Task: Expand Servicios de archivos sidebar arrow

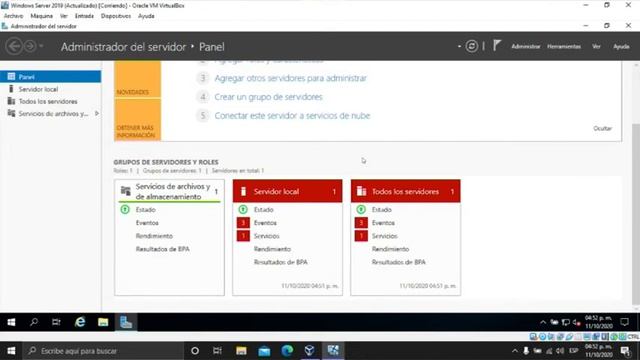Action: [x=97, y=113]
